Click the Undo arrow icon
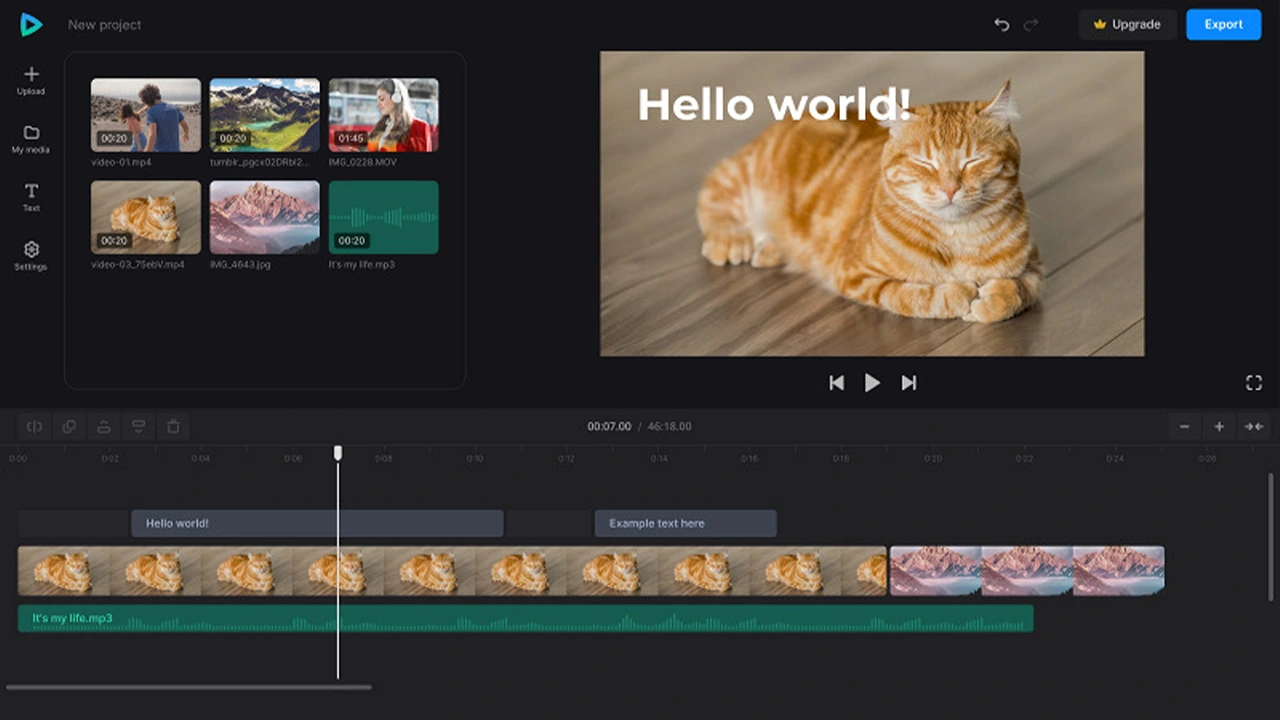This screenshot has height=720, width=1280. click(1001, 25)
